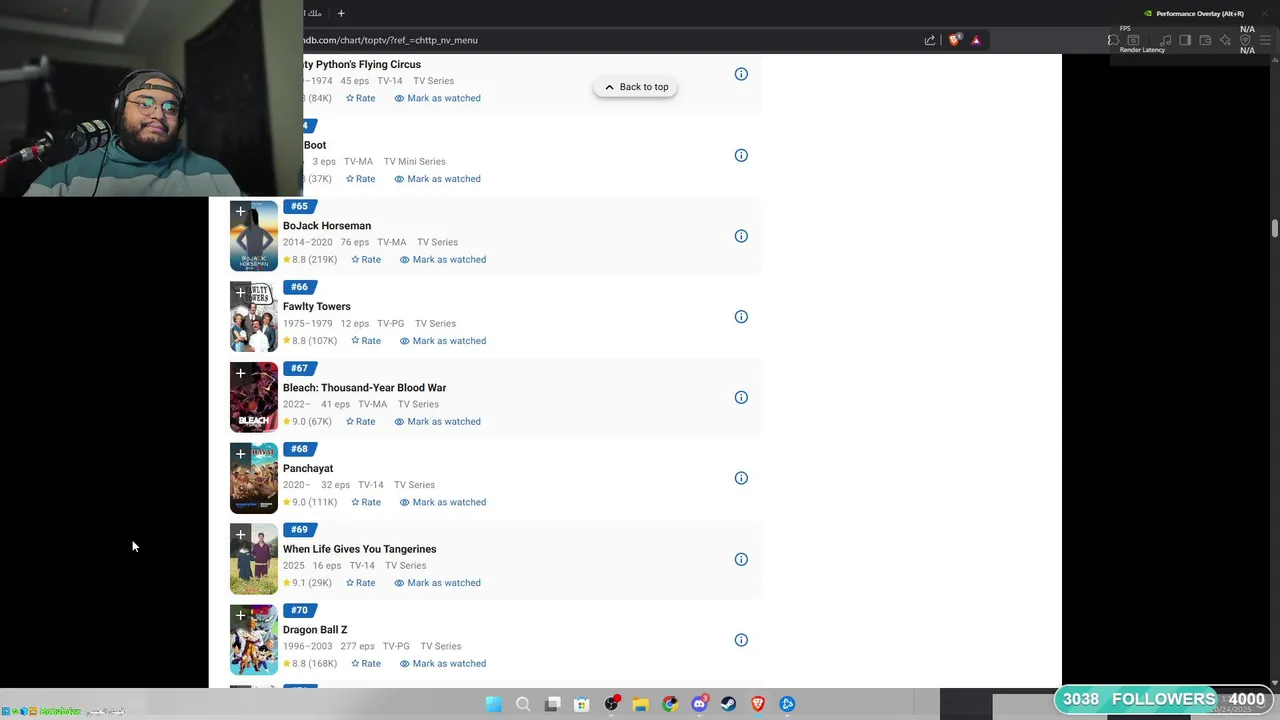Click the "277 eps" text

357,647
